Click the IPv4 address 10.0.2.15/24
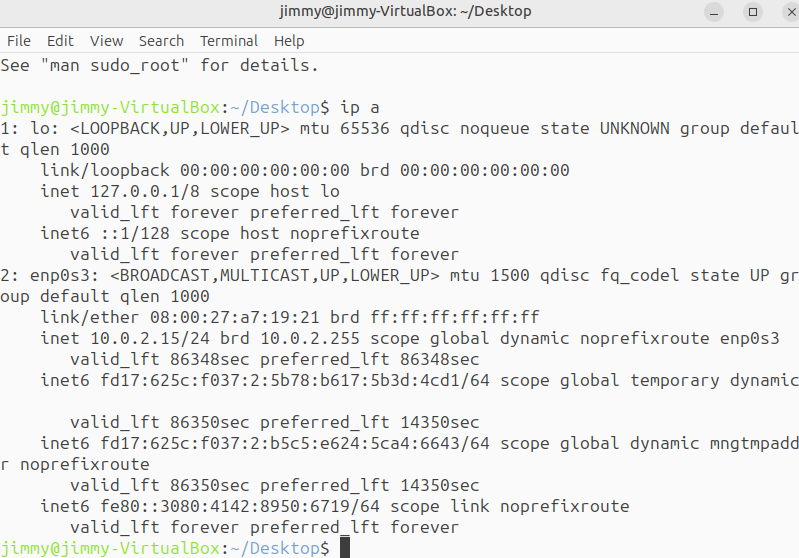 (150, 338)
